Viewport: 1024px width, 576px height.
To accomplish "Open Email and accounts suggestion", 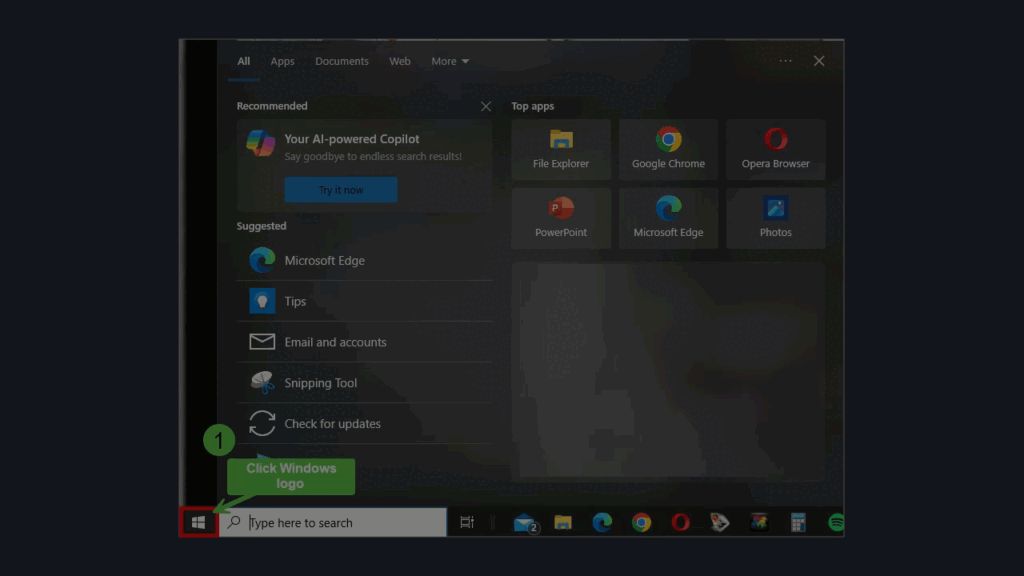I will coord(364,342).
